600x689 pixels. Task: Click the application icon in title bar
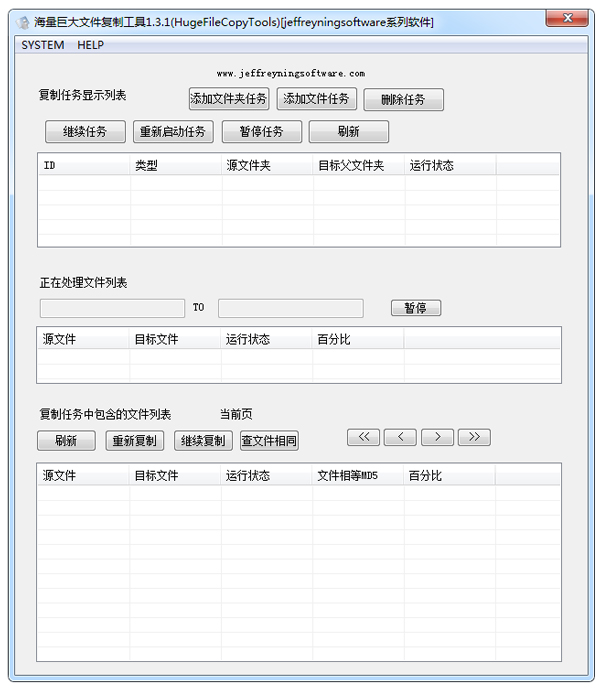pos(23,22)
